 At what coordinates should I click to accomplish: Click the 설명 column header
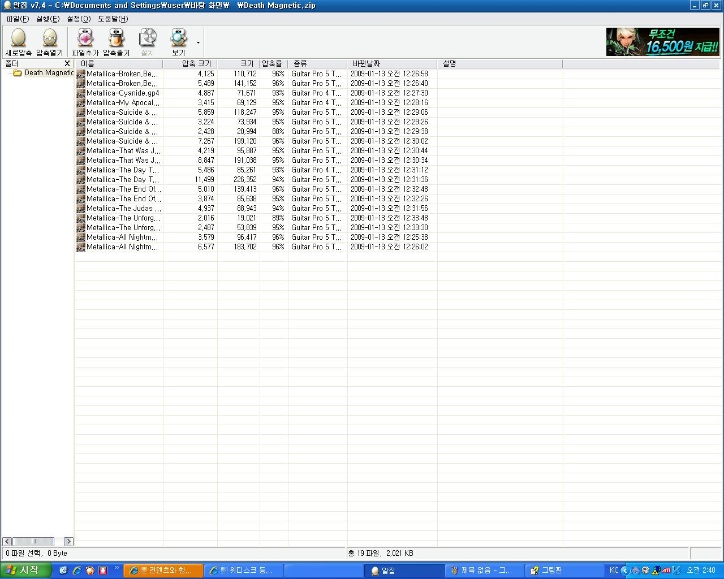click(500, 64)
